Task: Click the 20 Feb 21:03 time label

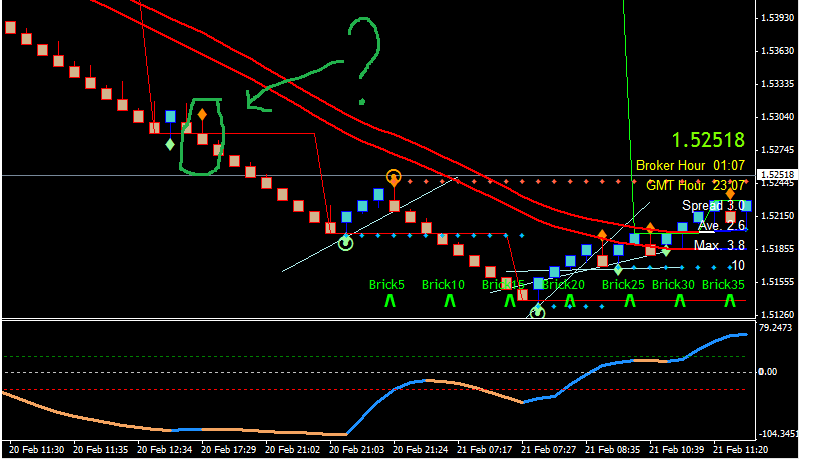Action: (357, 449)
